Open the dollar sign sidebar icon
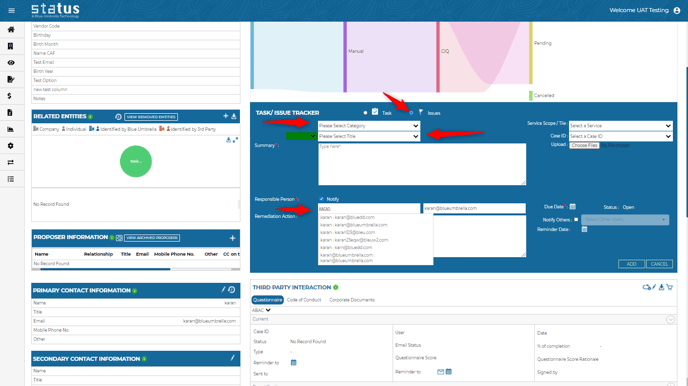 [10, 96]
